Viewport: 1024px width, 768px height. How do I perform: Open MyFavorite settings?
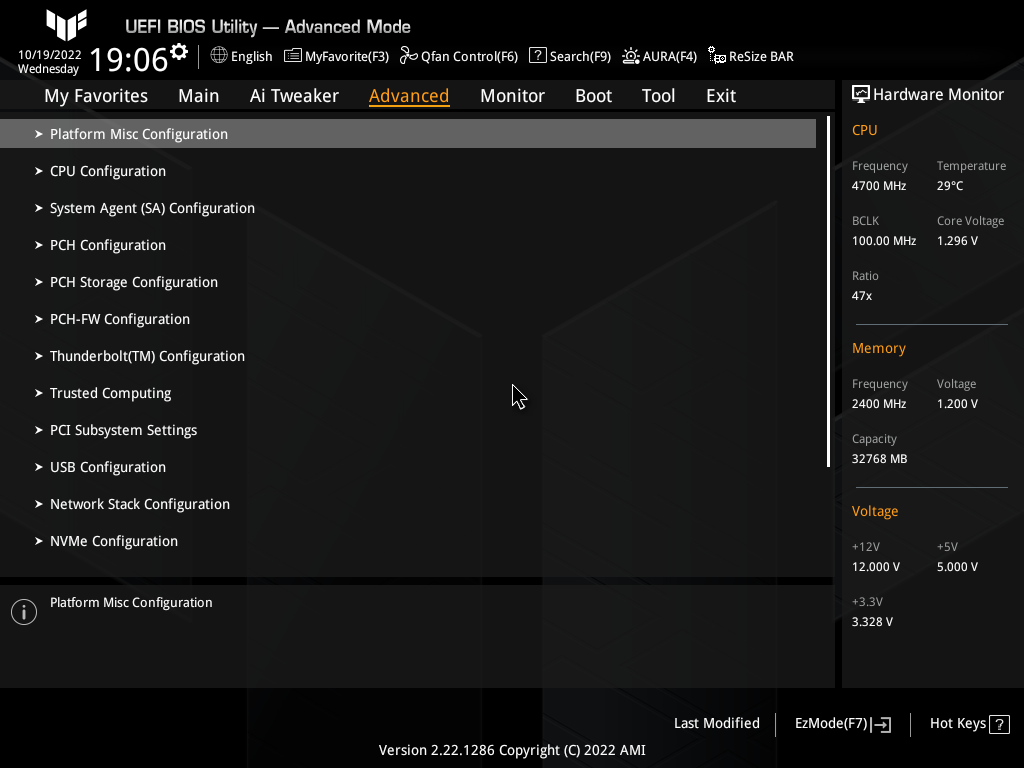(x=336, y=56)
